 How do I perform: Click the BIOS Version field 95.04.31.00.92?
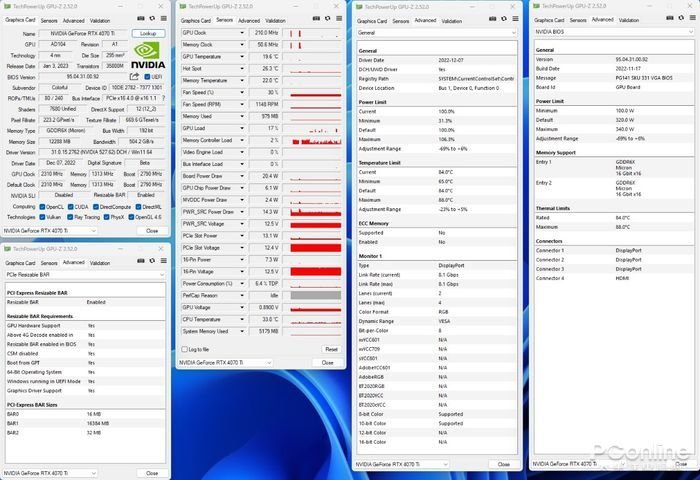tap(83, 77)
